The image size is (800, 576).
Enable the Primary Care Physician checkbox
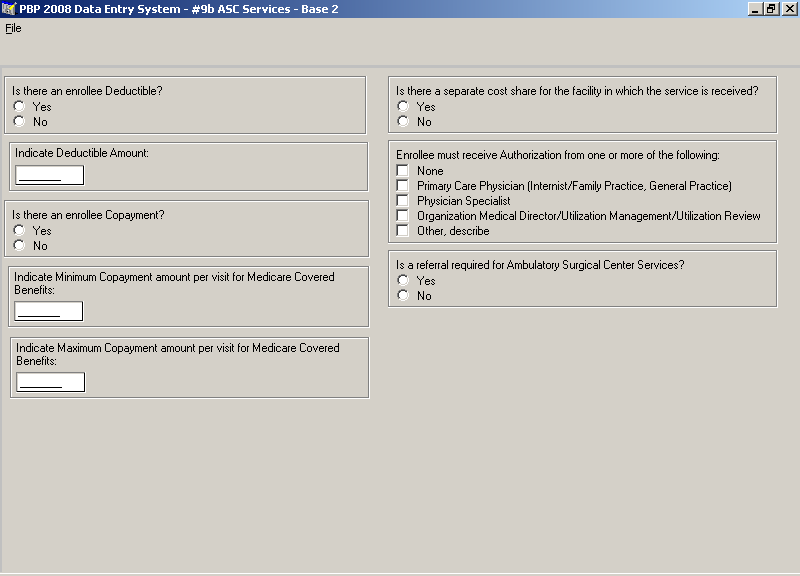pos(403,186)
